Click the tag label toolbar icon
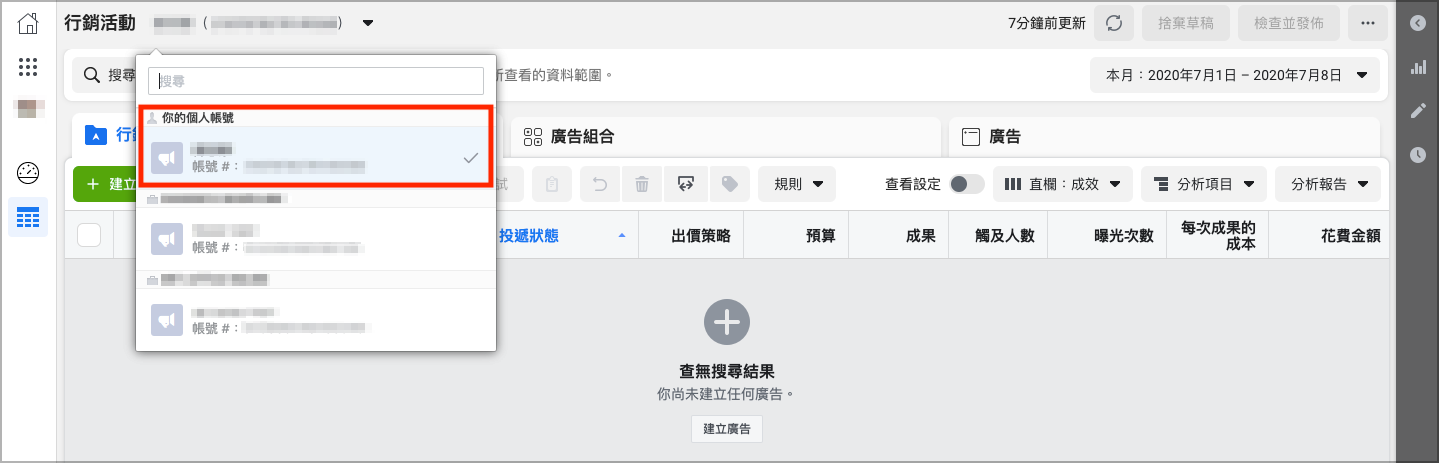This screenshot has height=463, width=1439. coord(730,184)
